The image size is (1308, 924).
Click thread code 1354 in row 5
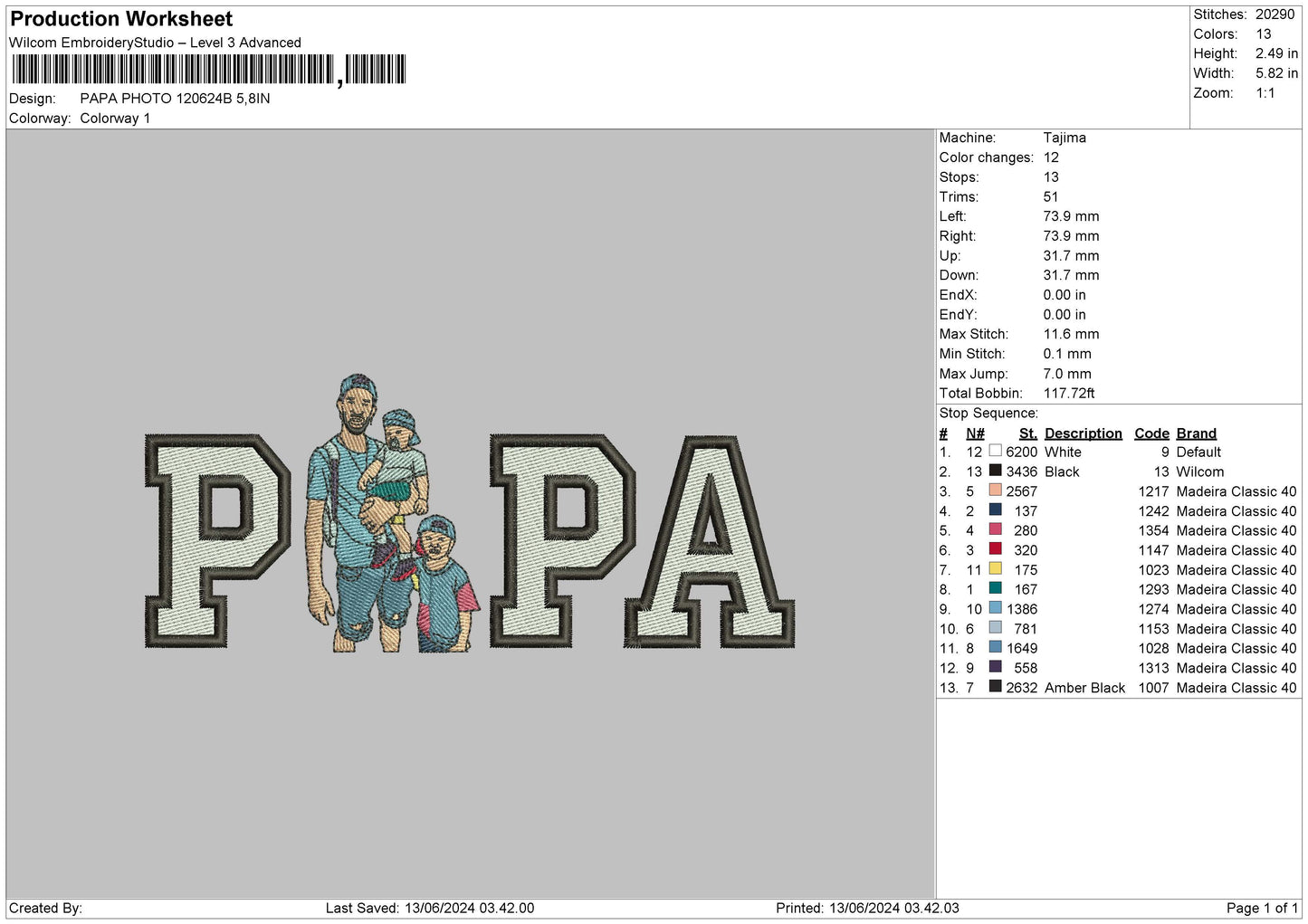click(1153, 530)
